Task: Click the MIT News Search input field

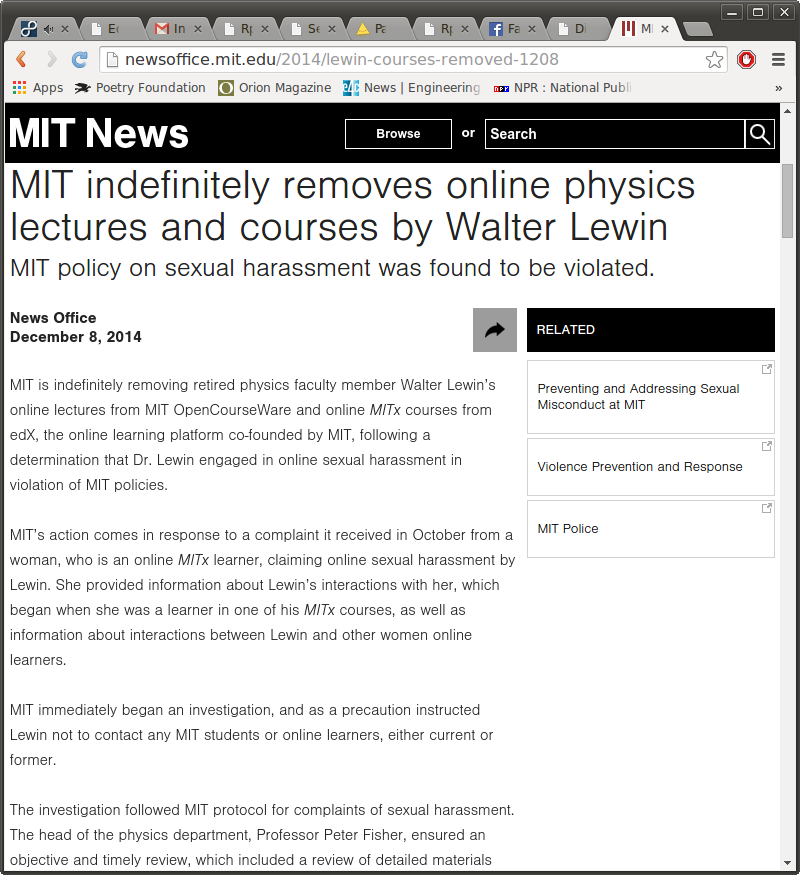Action: pos(615,134)
